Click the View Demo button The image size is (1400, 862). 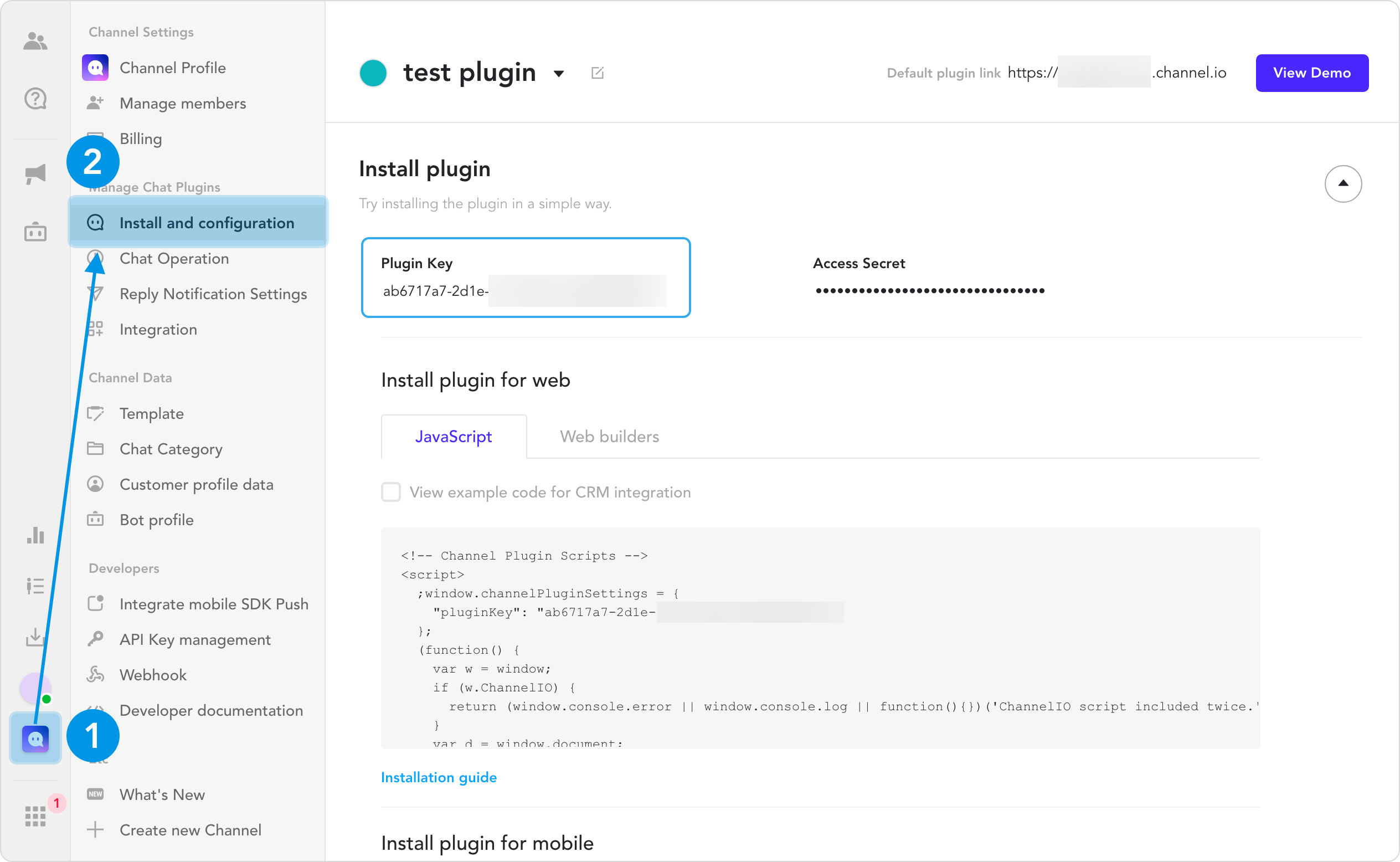[1311, 73]
